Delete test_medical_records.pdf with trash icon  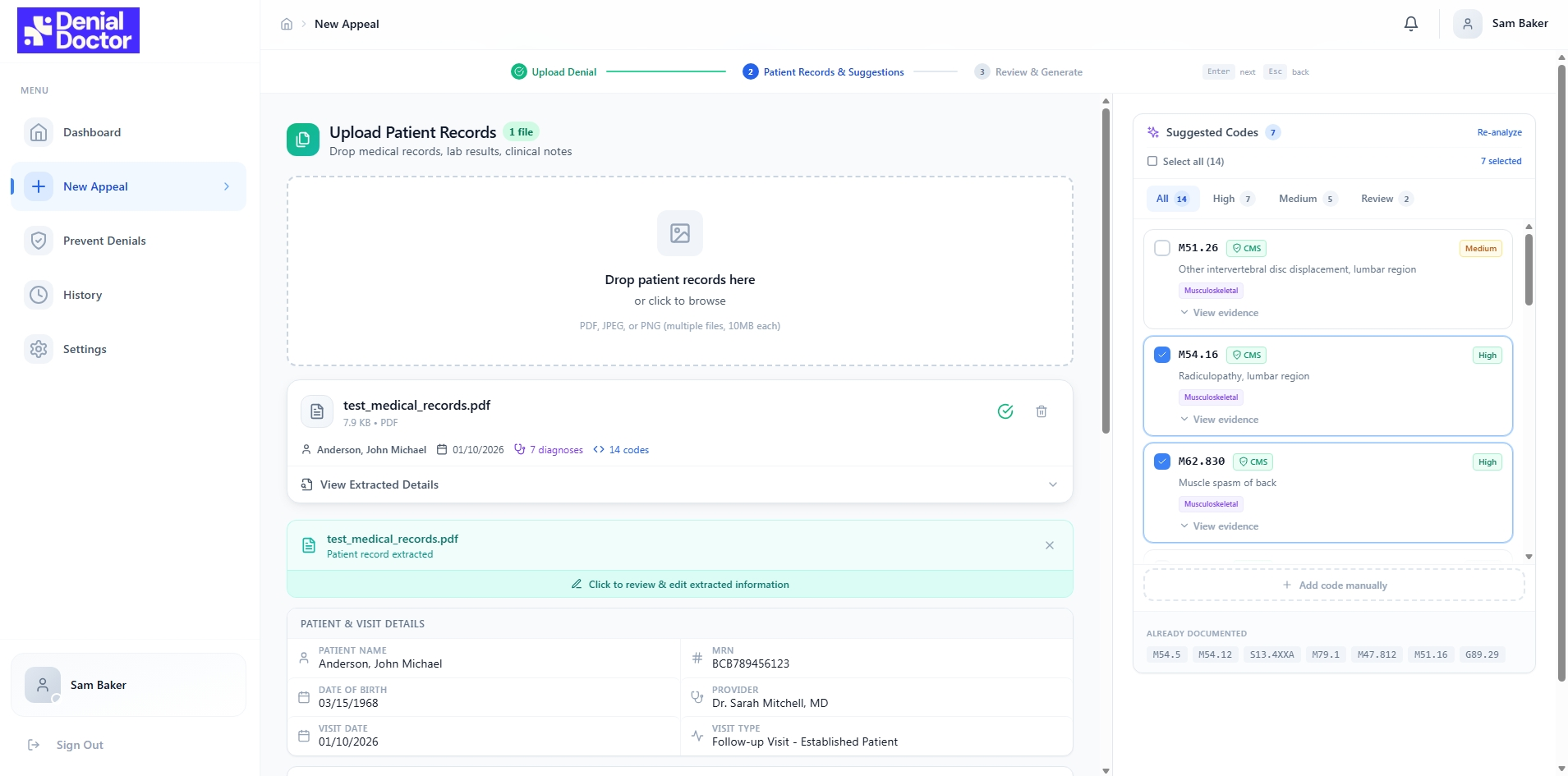(1042, 411)
